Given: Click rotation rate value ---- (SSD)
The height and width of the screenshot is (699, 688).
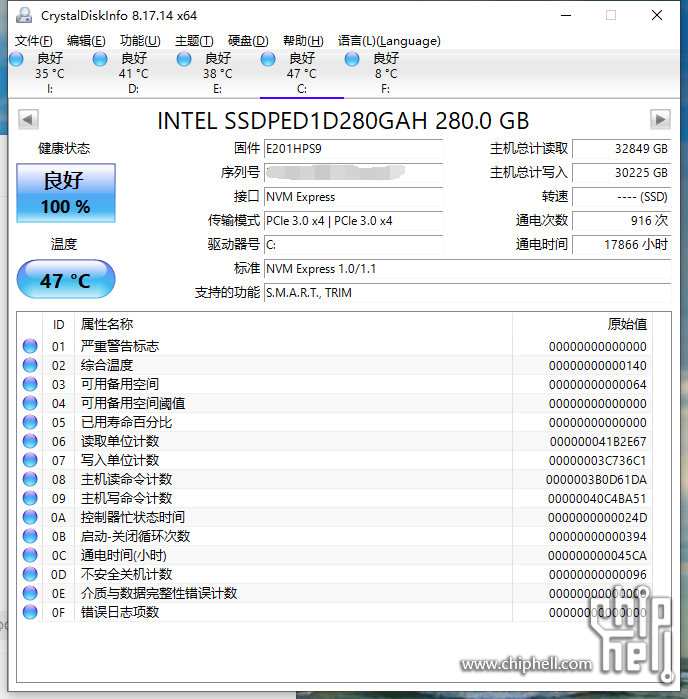Looking at the screenshot, I should 622,197.
